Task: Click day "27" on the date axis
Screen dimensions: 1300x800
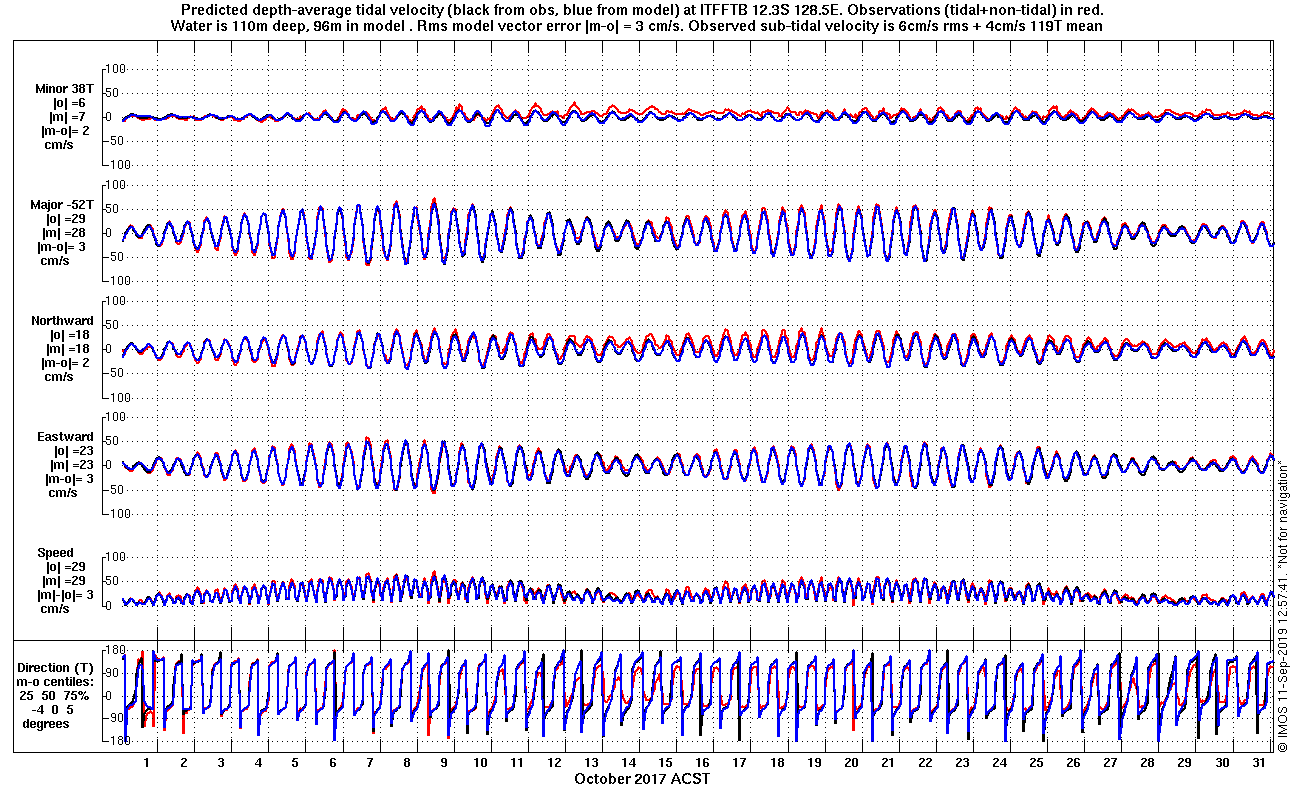Action: coord(1110,762)
